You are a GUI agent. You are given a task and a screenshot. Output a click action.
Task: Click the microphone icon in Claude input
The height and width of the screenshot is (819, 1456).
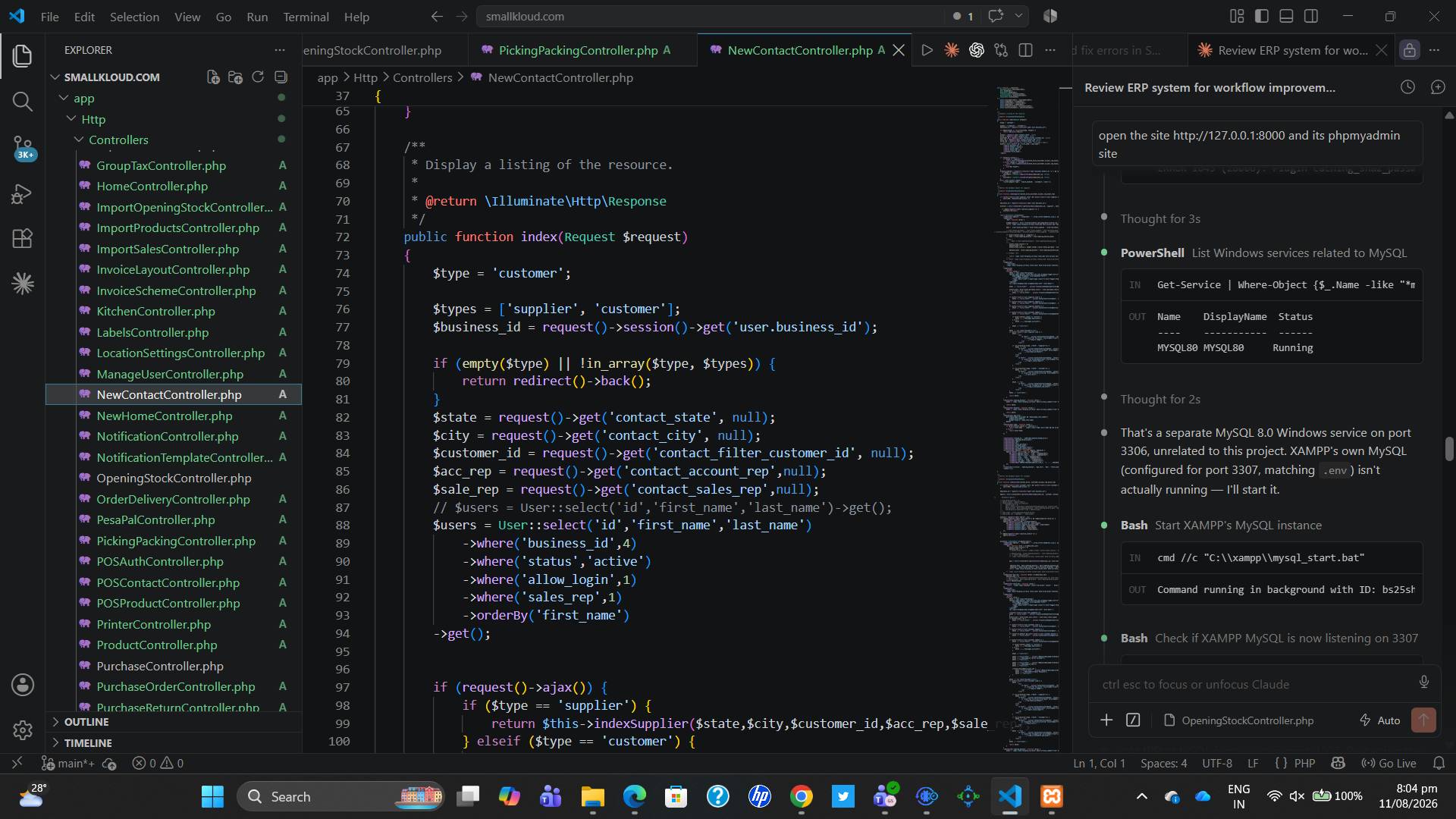(1423, 682)
